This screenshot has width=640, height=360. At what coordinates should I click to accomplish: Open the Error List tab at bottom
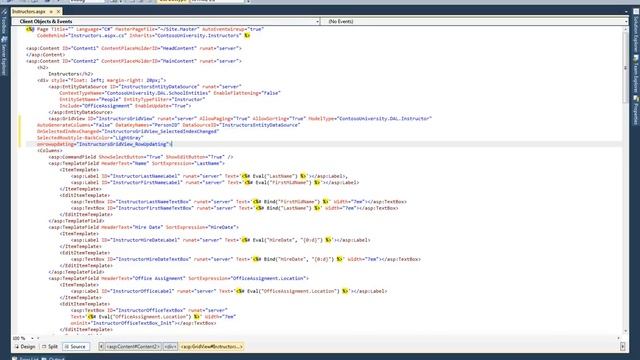25,358
